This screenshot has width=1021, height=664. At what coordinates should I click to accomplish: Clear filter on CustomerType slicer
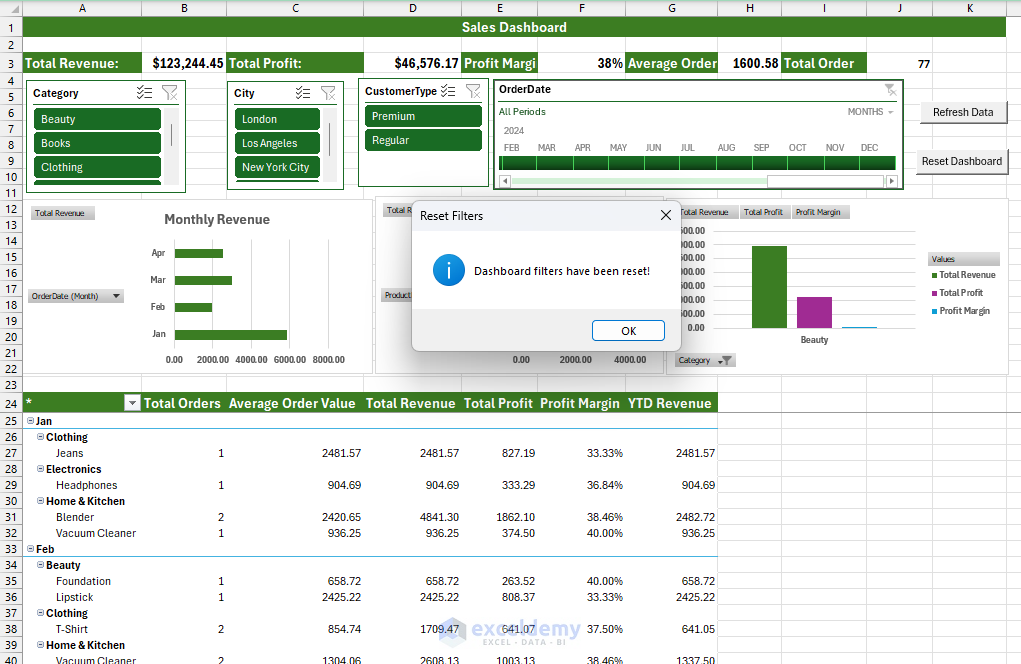click(x=473, y=90)
